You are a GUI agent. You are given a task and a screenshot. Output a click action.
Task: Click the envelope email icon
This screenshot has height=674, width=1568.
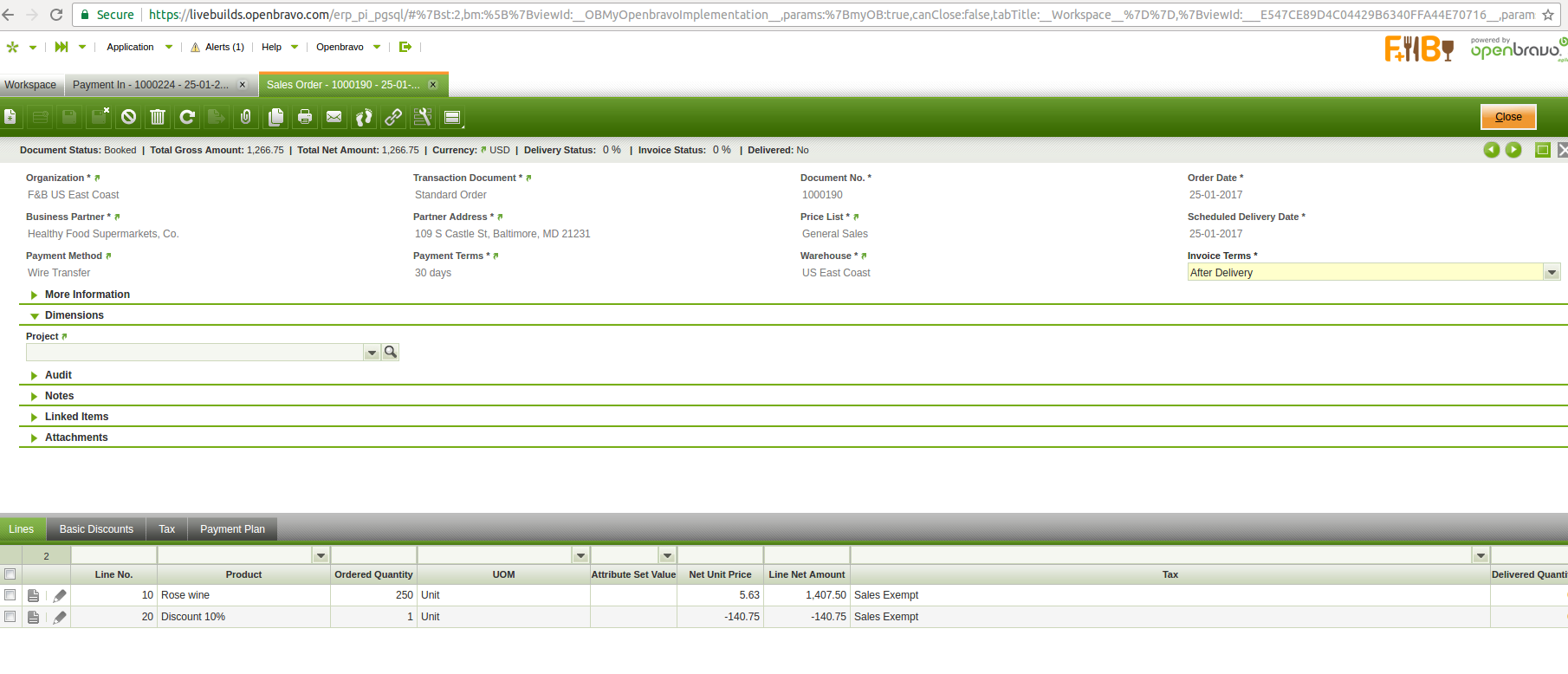[334, 117]
